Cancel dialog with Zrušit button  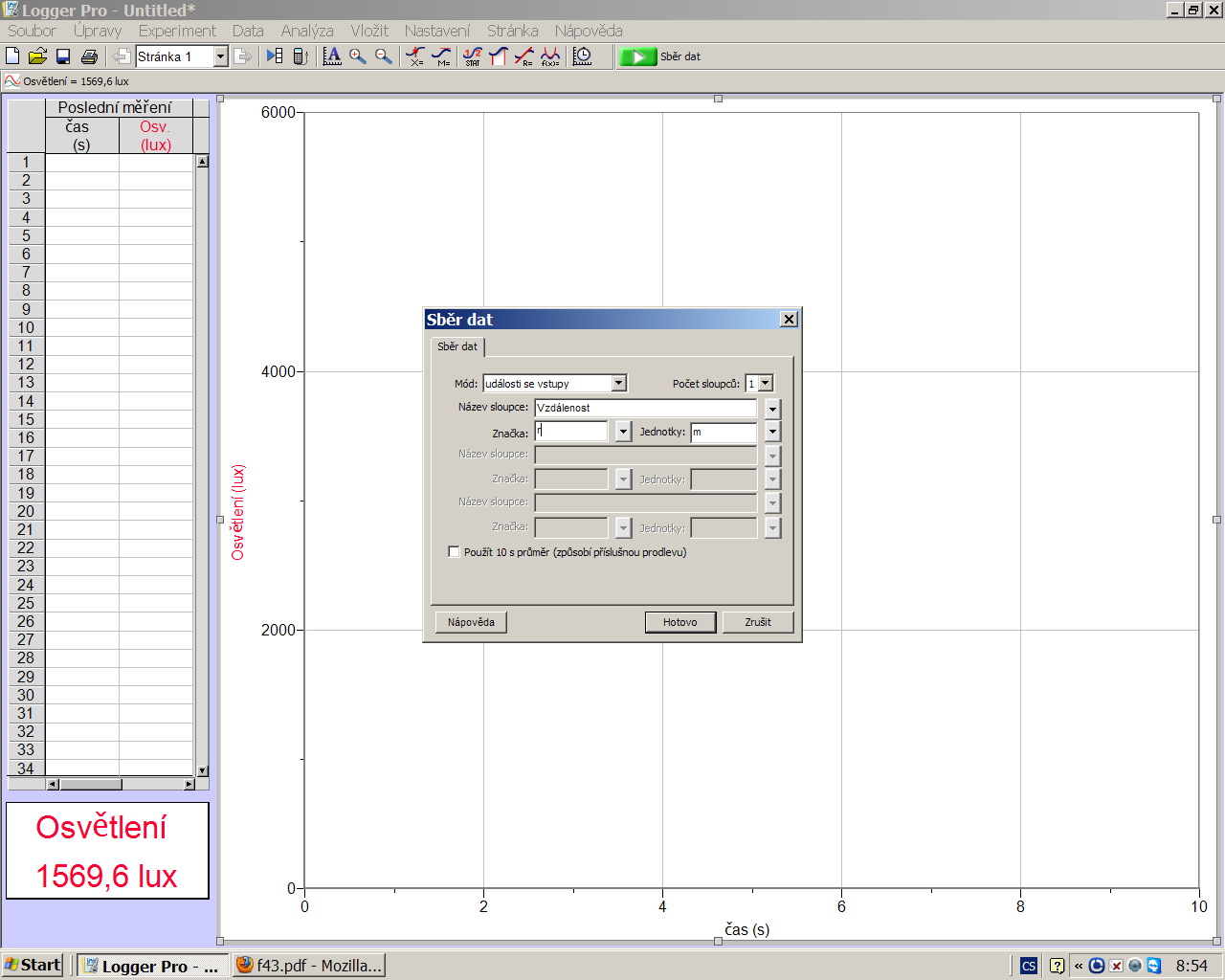[758, 622]
